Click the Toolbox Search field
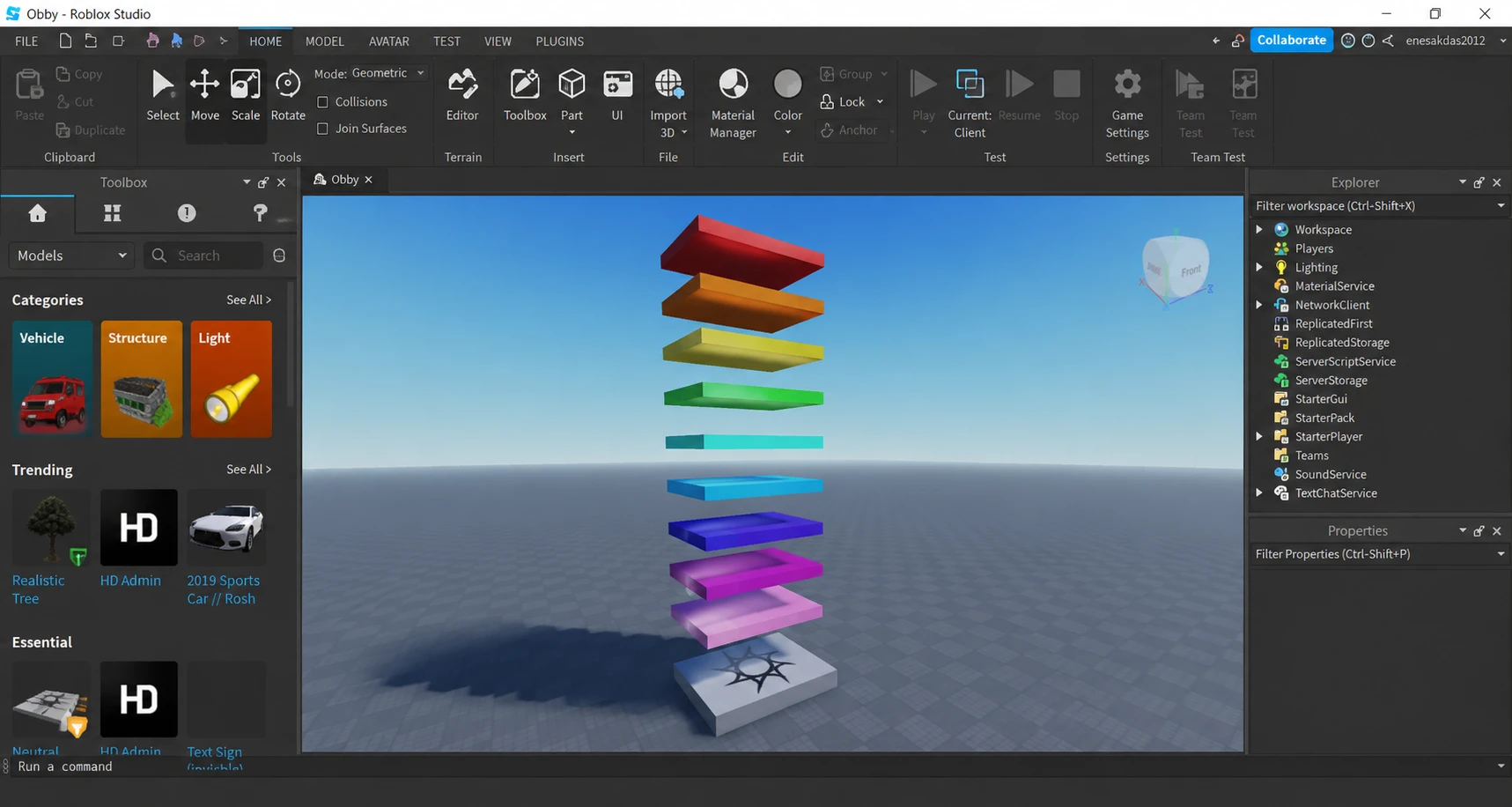The width and height of the screenshot is (1512, 807). [x=203, y=255]
